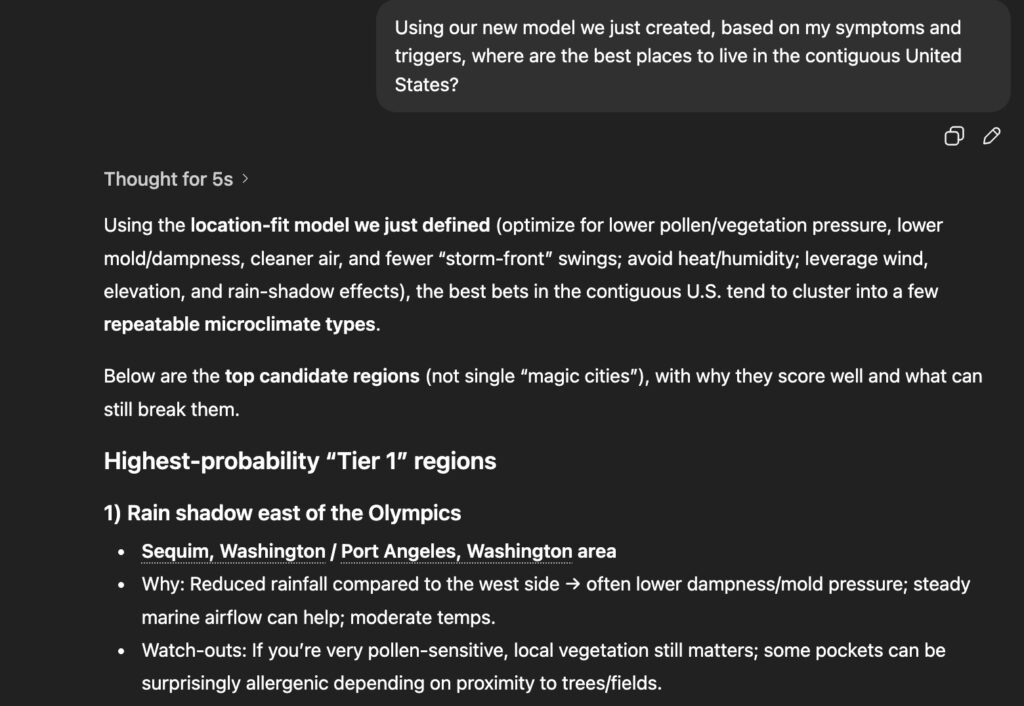Viewport: 1024px width, 706px height.
Task: Open the Port Angeles, Washington link
Action: tap(456, 551)
